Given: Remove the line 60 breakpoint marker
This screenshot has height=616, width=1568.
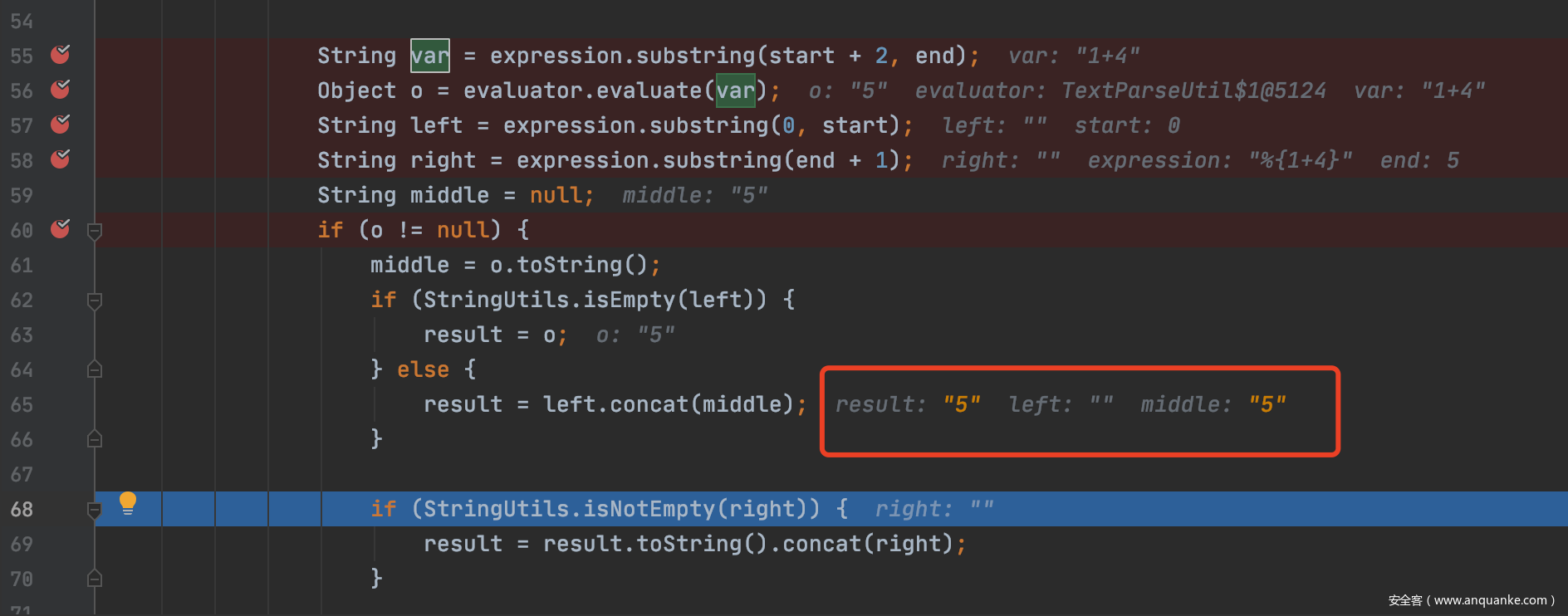Looking at the screenshot, I should tap(61, 229).
